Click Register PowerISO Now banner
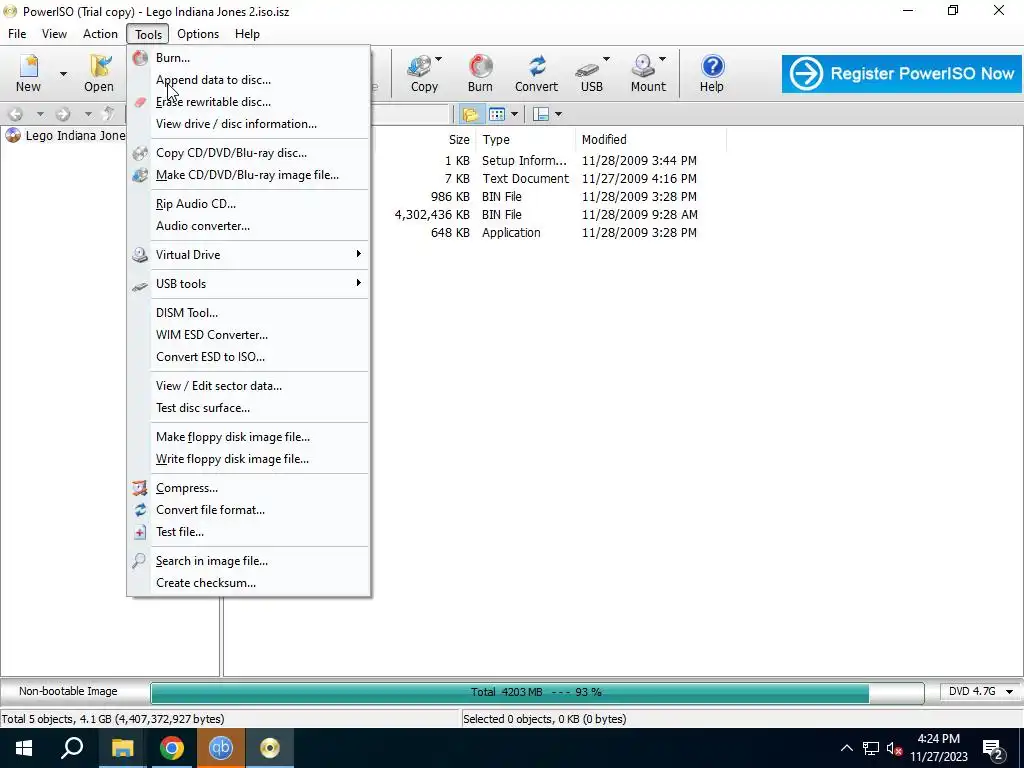Screen dimensions: 1024x768 (902, 73)
